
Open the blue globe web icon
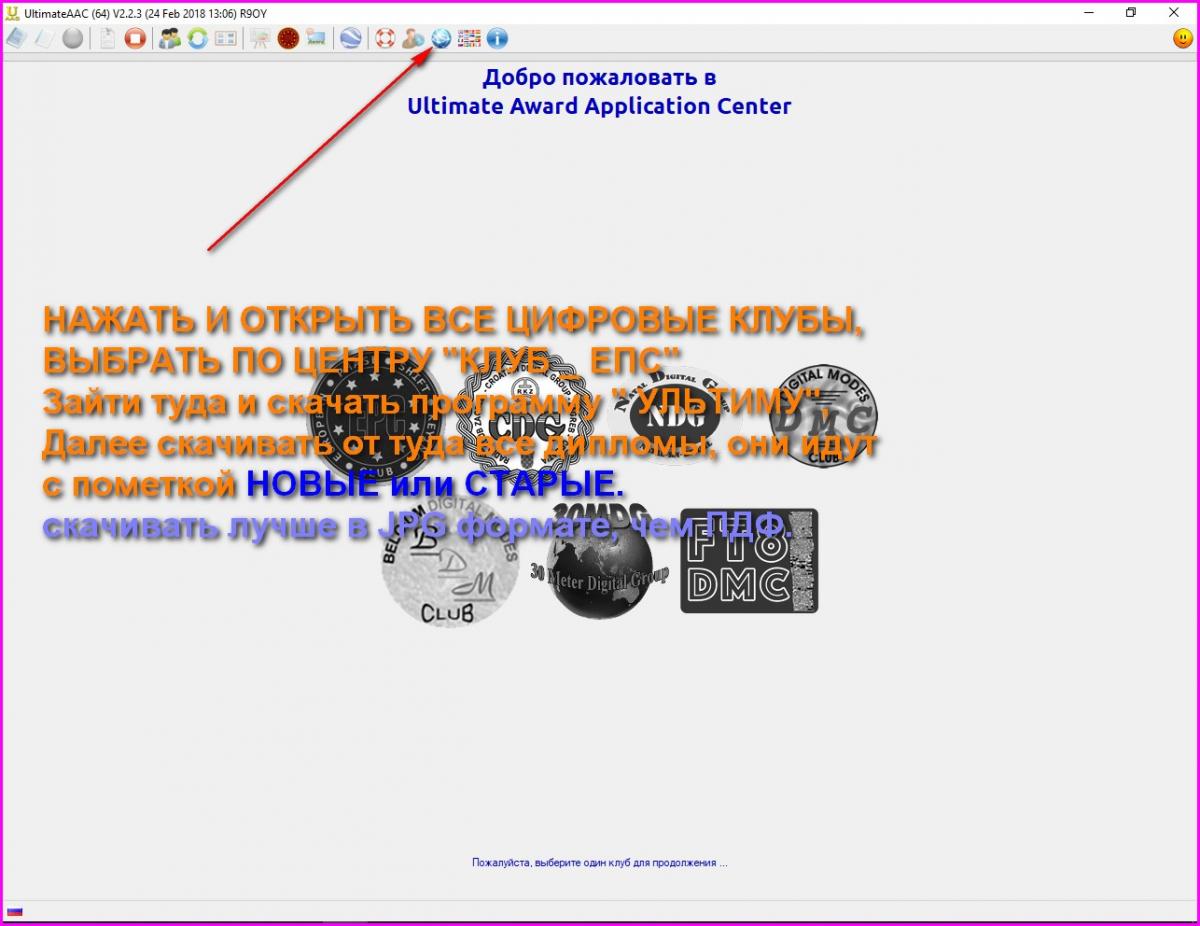pyautogui.click(x=441, y=39)
